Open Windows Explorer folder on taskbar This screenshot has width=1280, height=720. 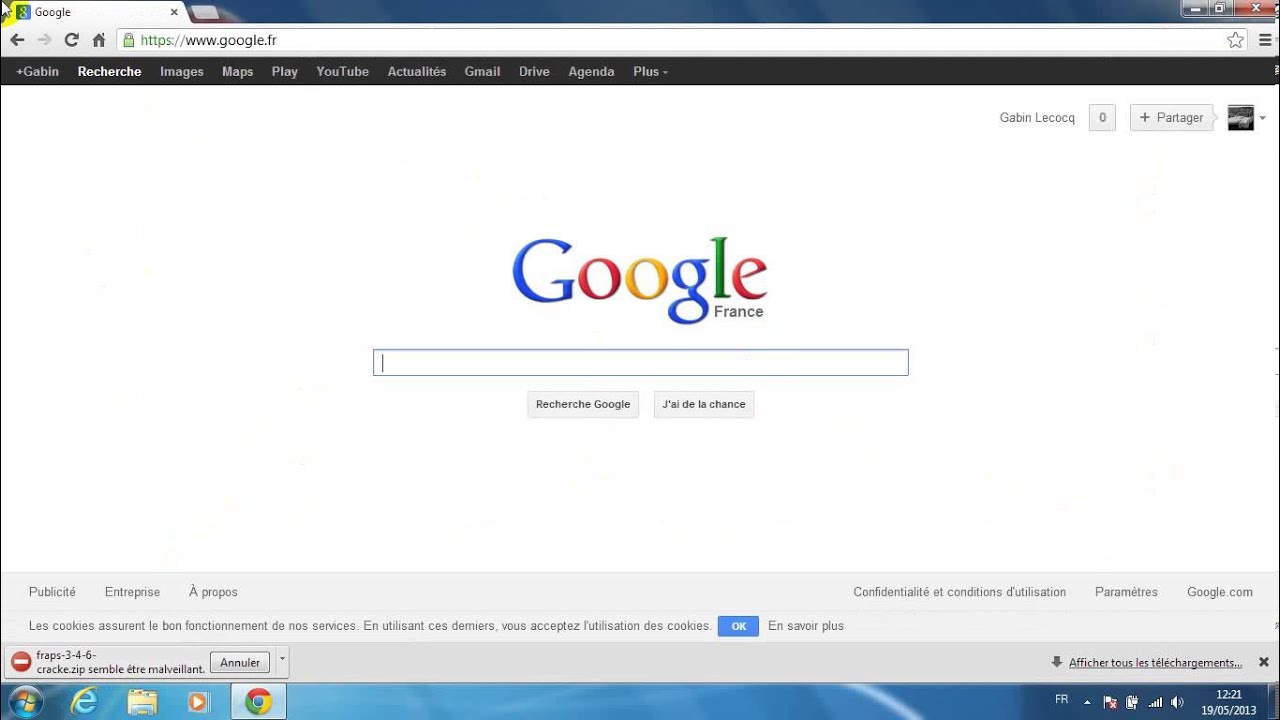(x=142, y=702)
